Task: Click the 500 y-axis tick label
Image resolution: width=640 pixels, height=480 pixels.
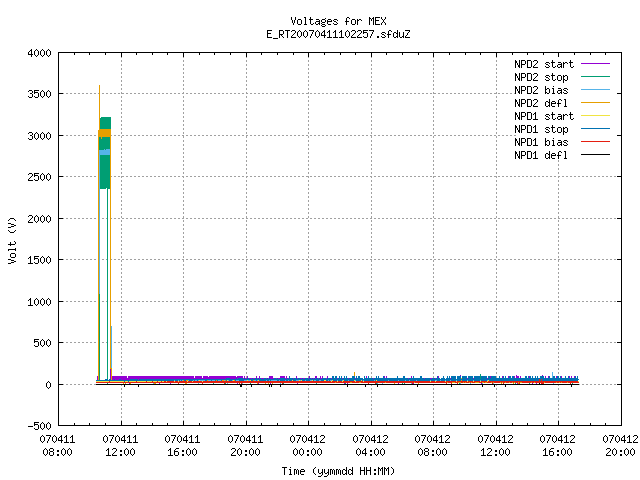Action: coord(42,343)
